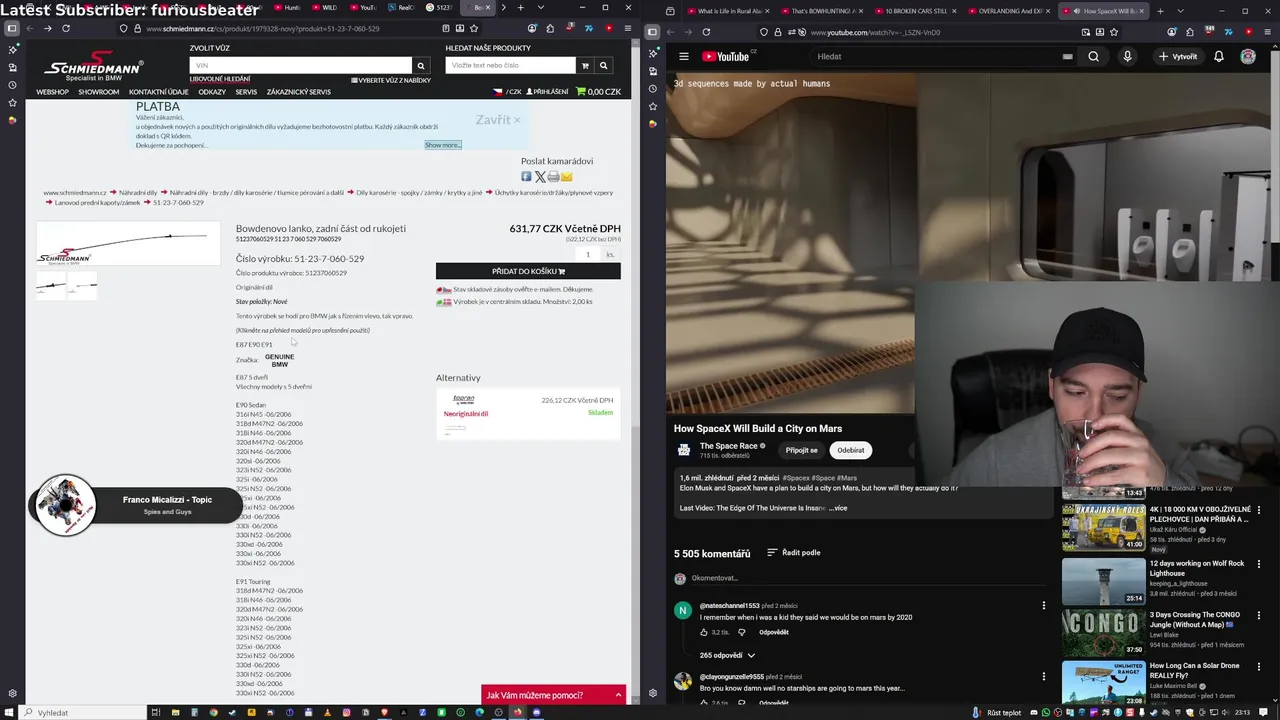Close the Platba notice with Zavřít
This screenshot has height=720, width=1280.
point(498,120)
